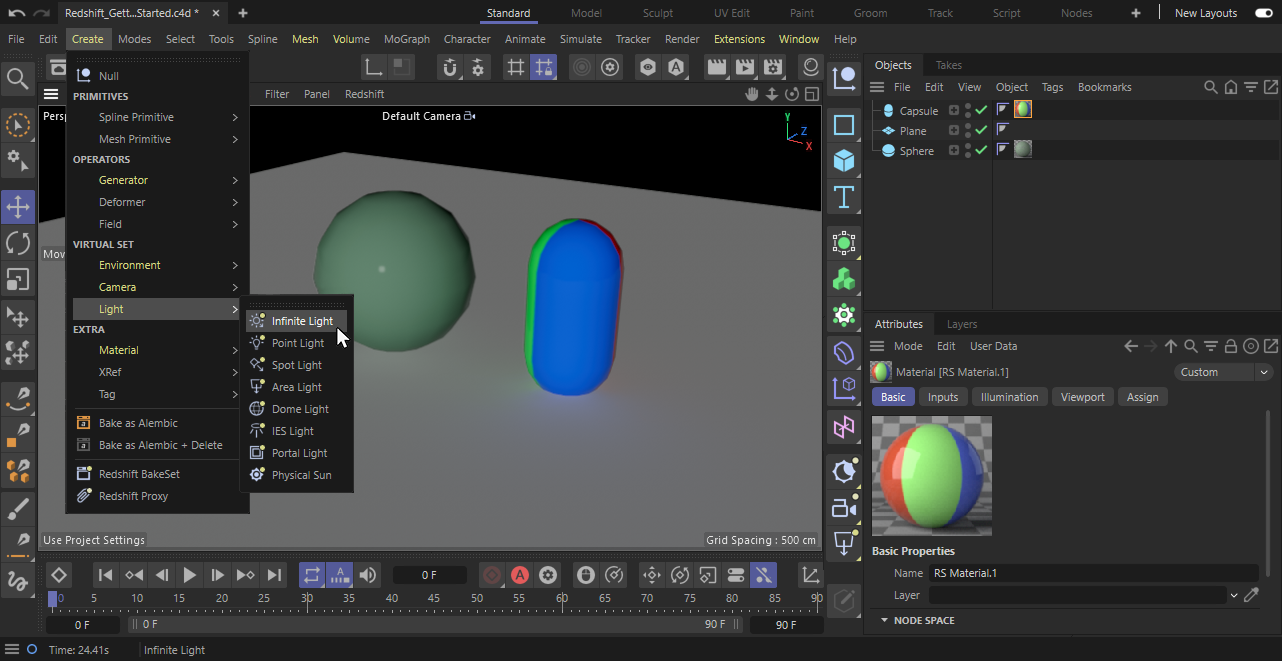
Task: Open the Illumination attribute tab
Action: (1009, 397)
